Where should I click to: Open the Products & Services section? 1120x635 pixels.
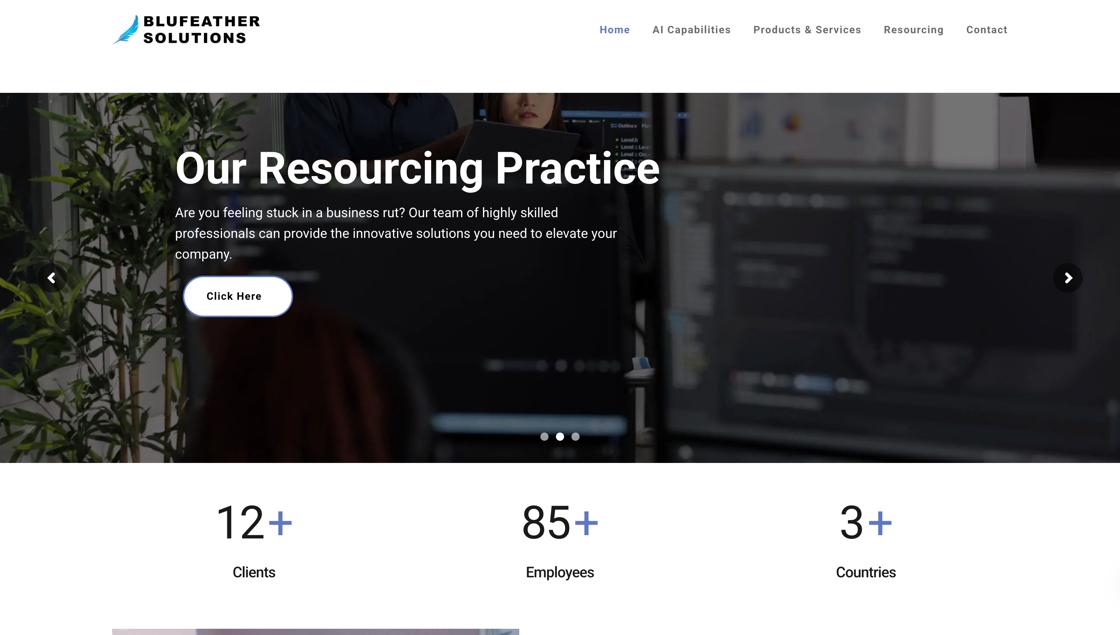pos(807,29)
